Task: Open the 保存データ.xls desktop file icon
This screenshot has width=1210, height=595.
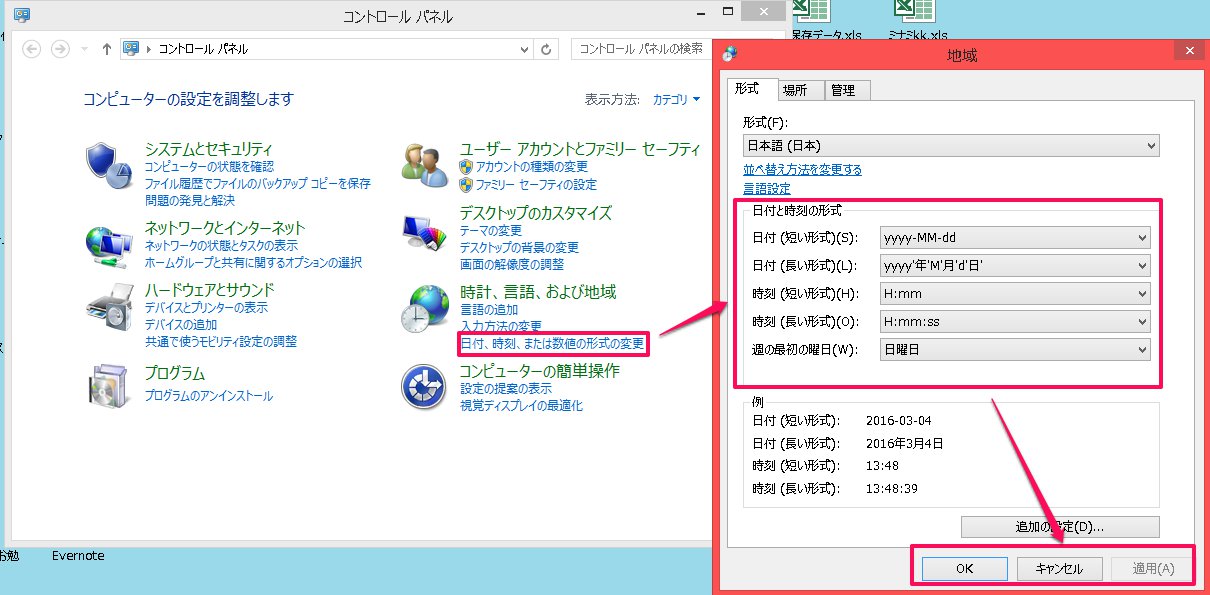Action: (x=812, y=12)
